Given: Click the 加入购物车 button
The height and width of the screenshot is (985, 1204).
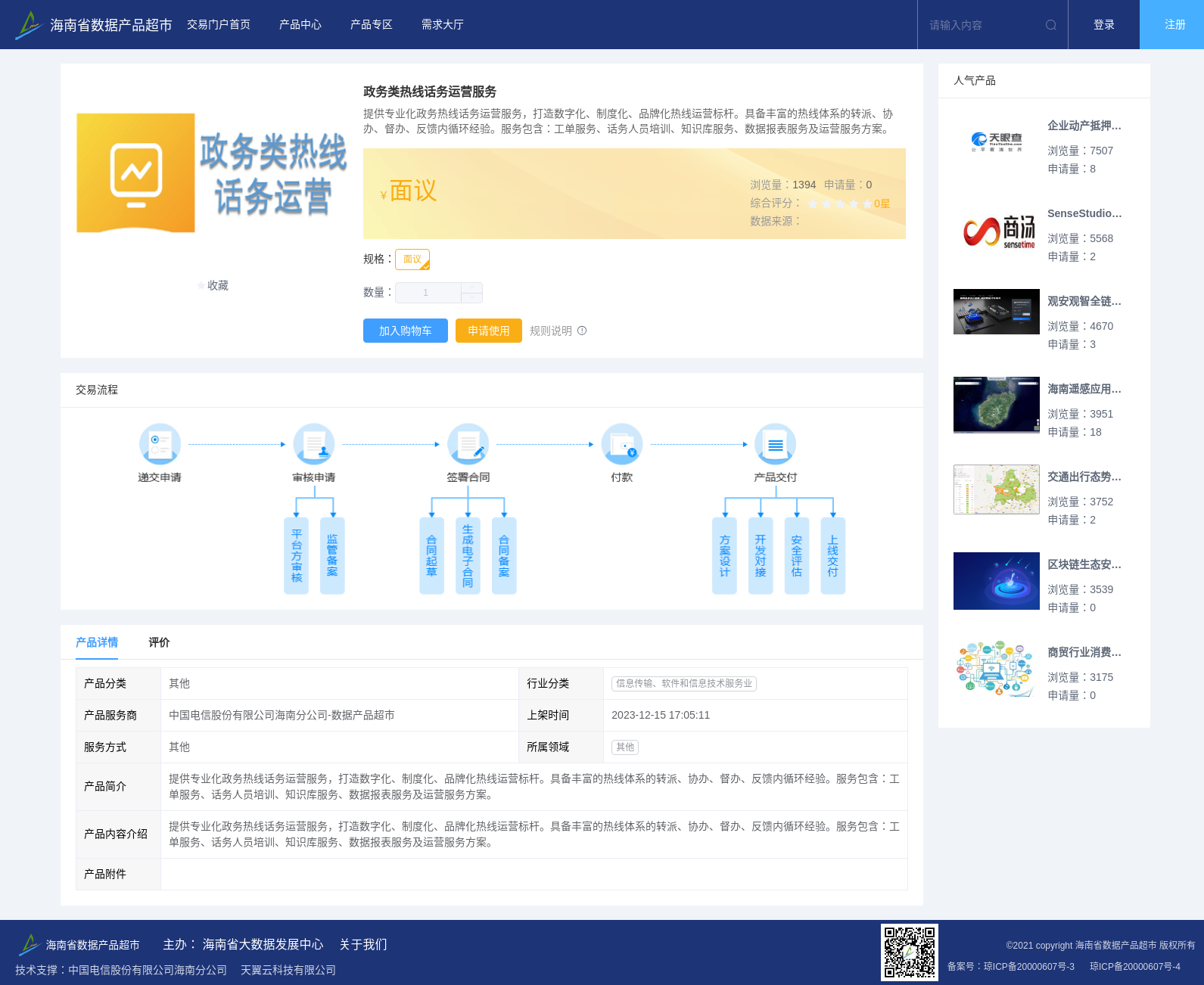Looking at the screenshot, I should point(406,331).
